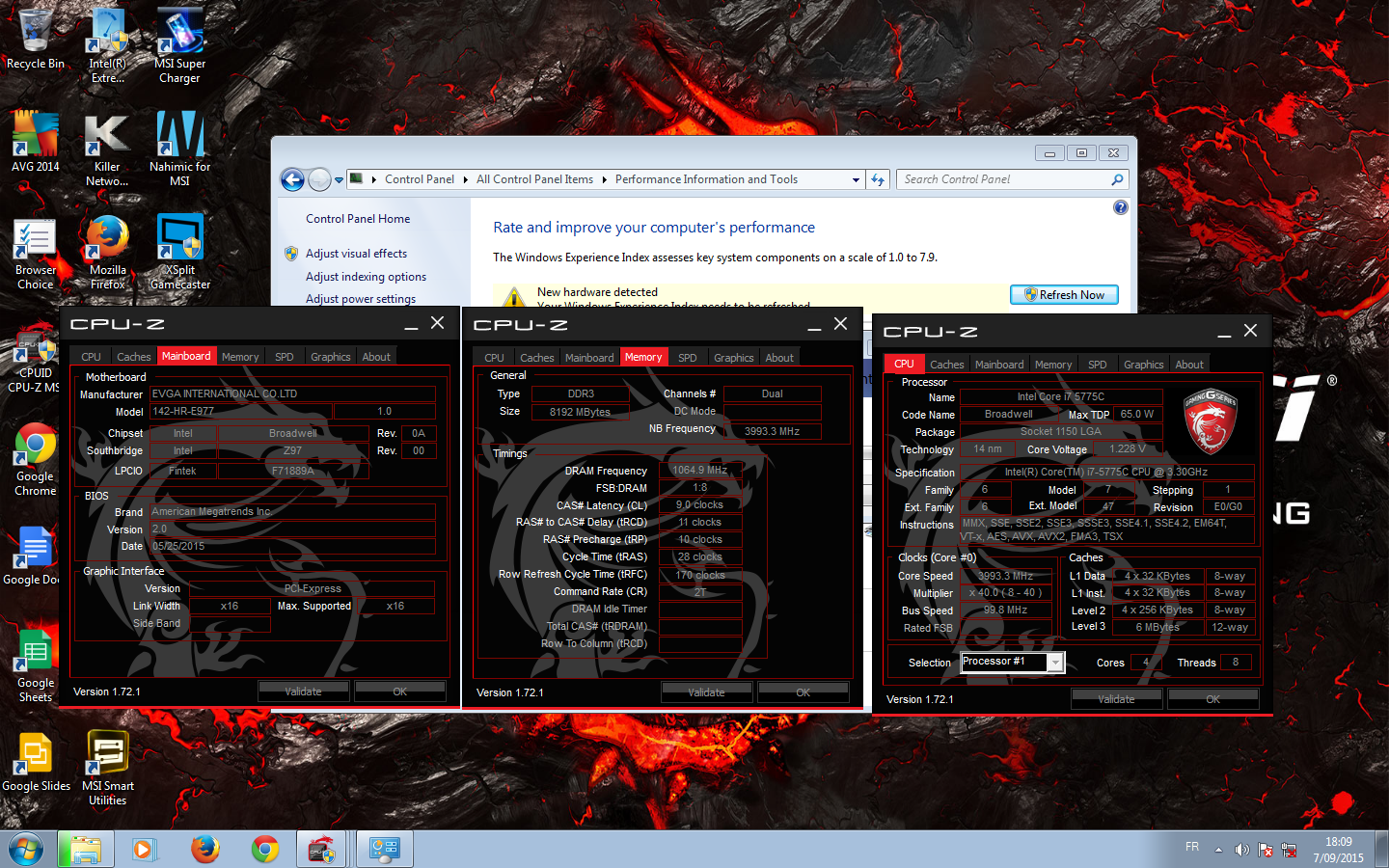
Task: Click the volume icon in system tray
Action: (1241, 850)
